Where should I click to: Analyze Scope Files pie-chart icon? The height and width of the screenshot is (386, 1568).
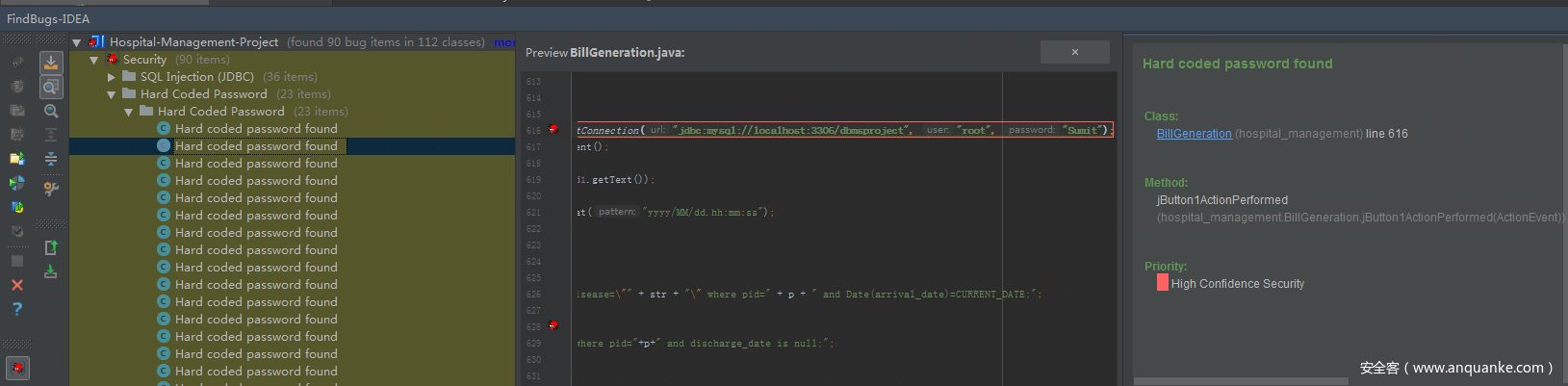point(17,183)
